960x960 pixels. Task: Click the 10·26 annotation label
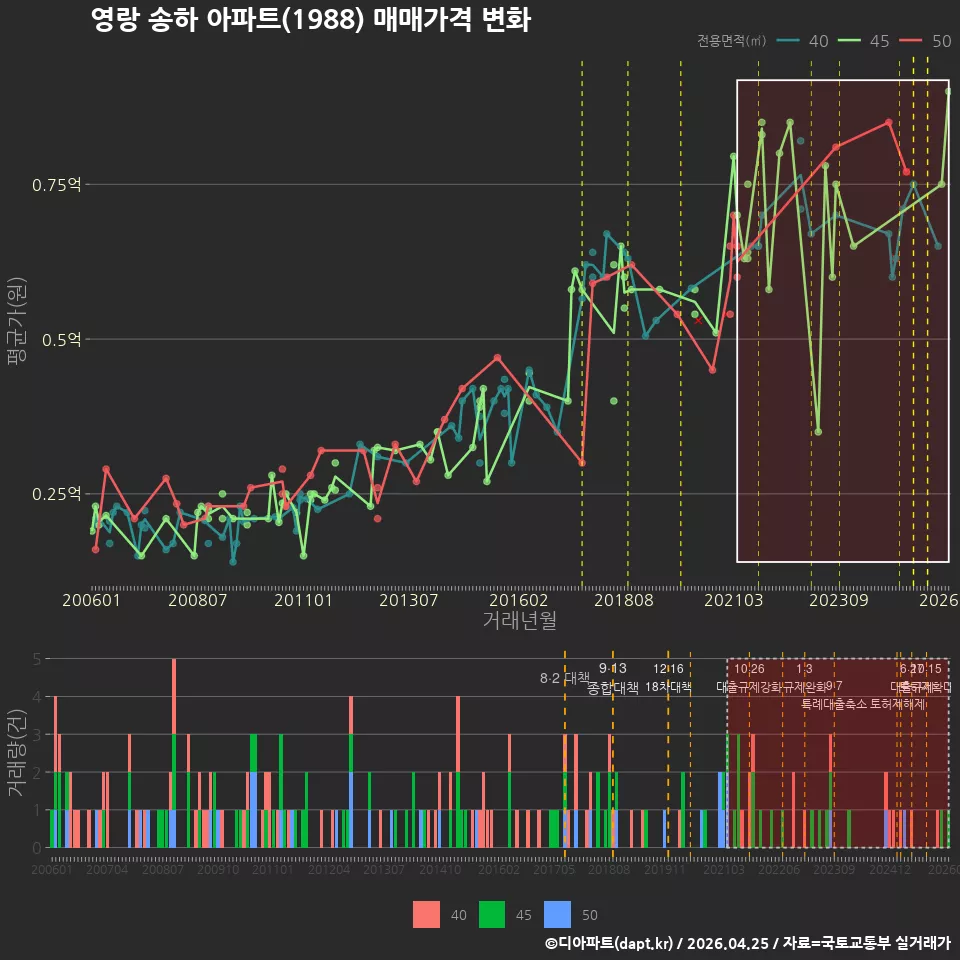(749, 669)
